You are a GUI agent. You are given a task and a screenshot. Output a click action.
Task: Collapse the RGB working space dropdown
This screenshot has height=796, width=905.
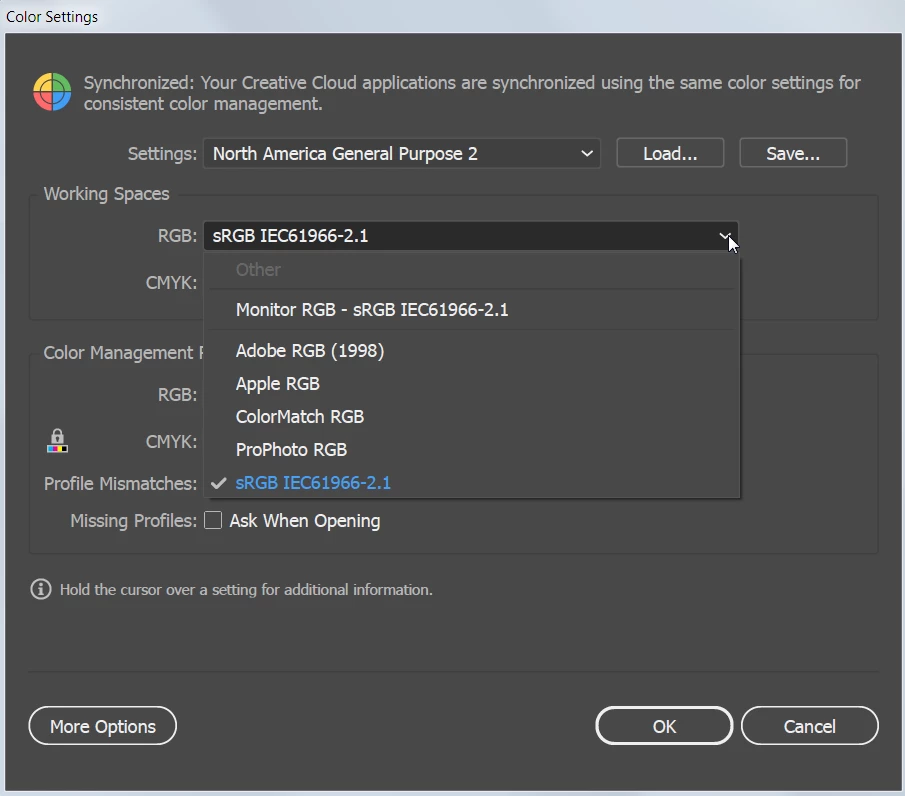coord(470,236)
